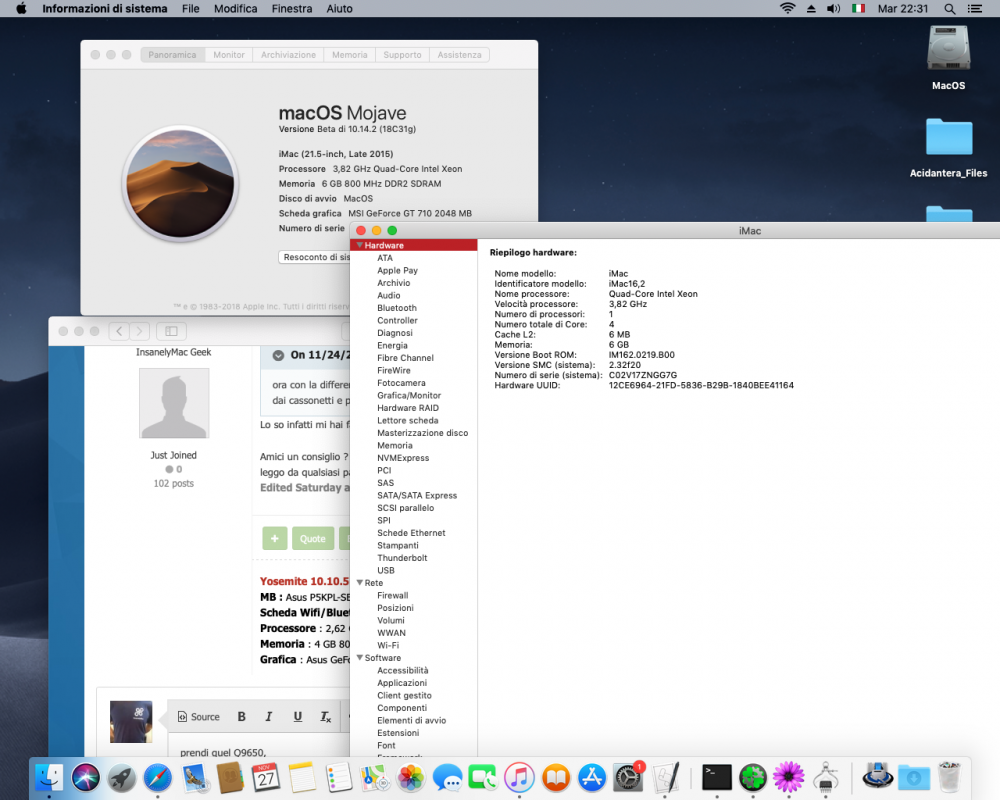Go forward in the browser window
The width and height of the screenshot is (1000, 800).
[x=140, y=331]
